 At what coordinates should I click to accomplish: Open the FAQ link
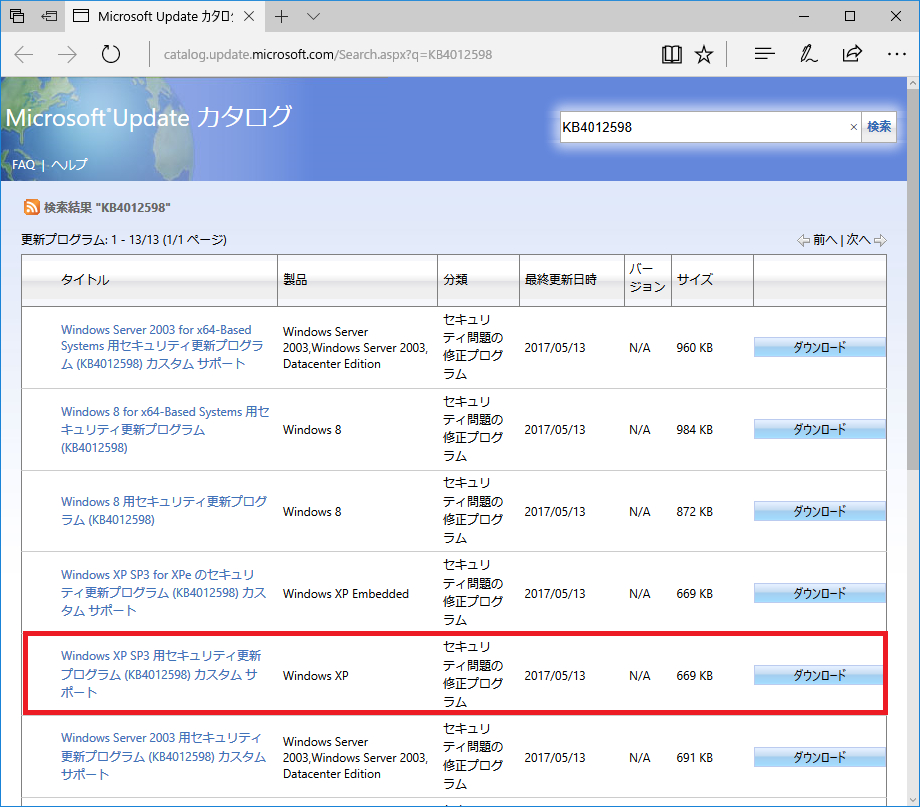click(x=23, y=165)
